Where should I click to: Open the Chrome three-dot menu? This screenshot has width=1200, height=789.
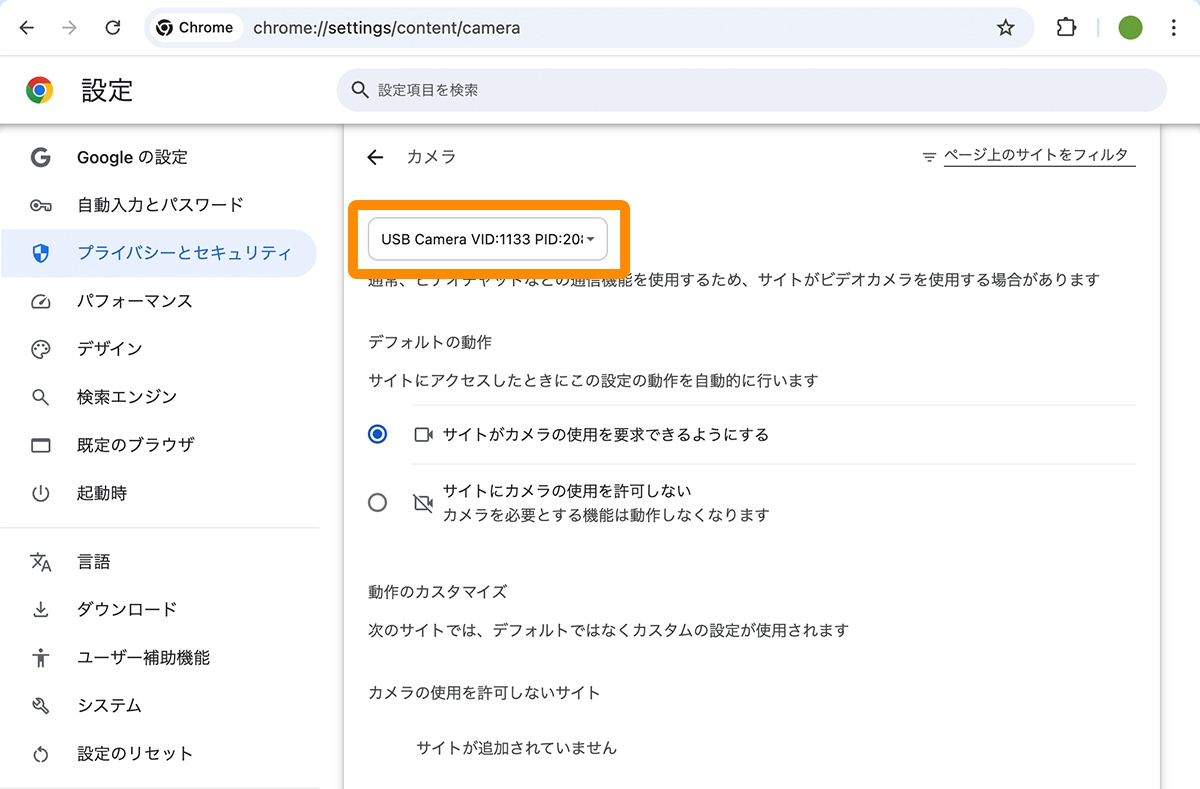1173,27
